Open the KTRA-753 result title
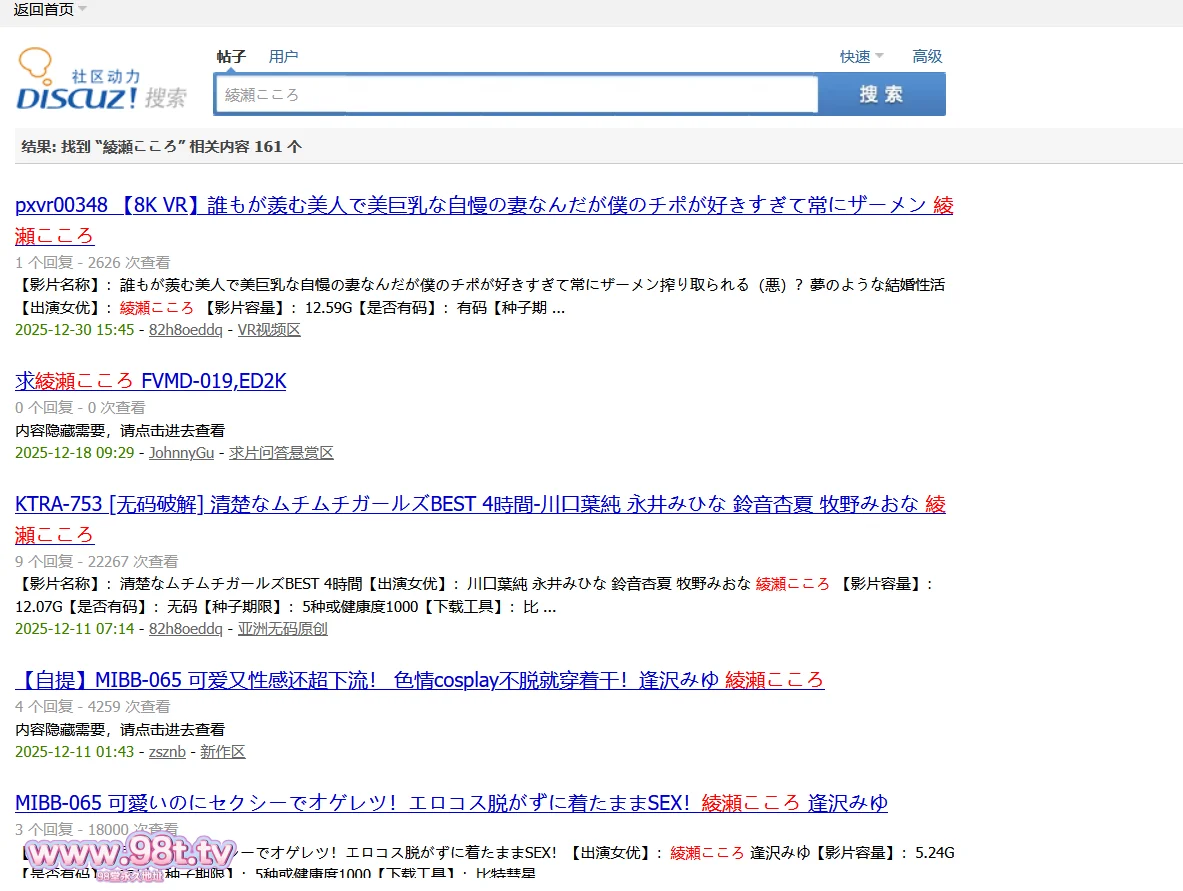 click(x=470, y=505)
